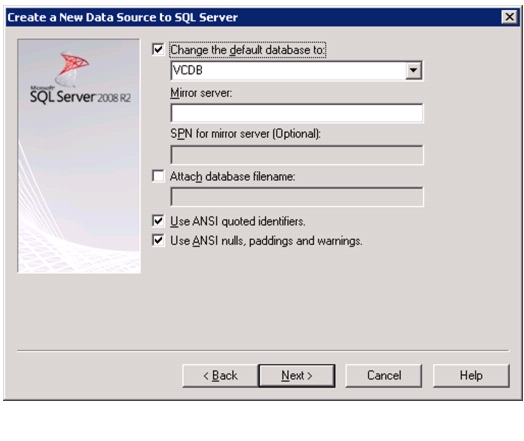524x441 pixels.
Task: Untick Use ANSI nulls, paddings and warnings
Action: pos(158,240)
